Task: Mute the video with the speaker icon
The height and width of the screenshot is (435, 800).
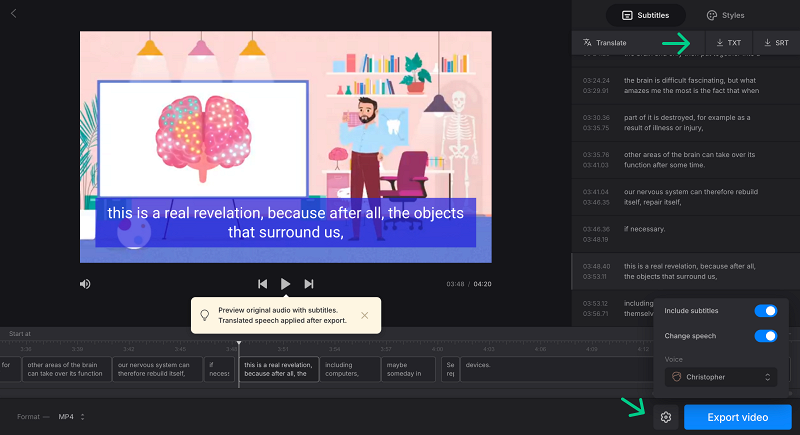Action: [x=85, y=284]
